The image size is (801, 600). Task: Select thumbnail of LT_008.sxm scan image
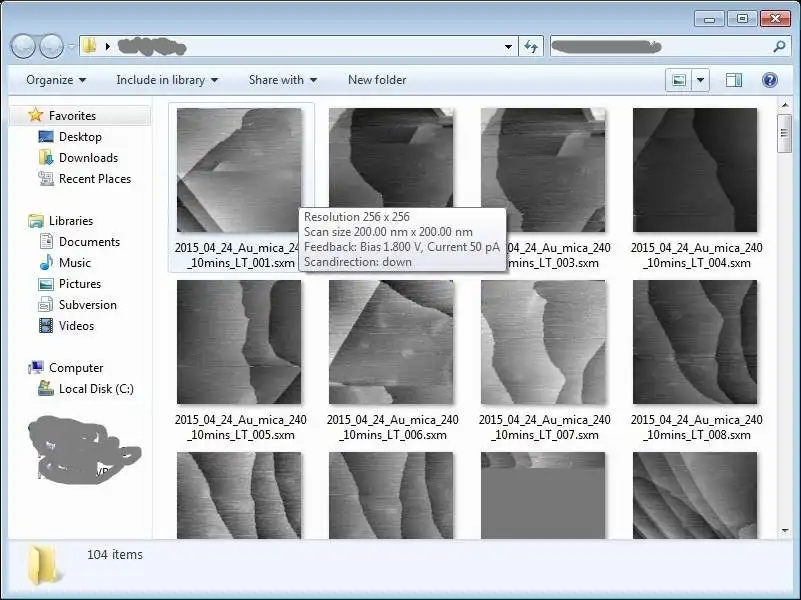(x=695, y=342)
